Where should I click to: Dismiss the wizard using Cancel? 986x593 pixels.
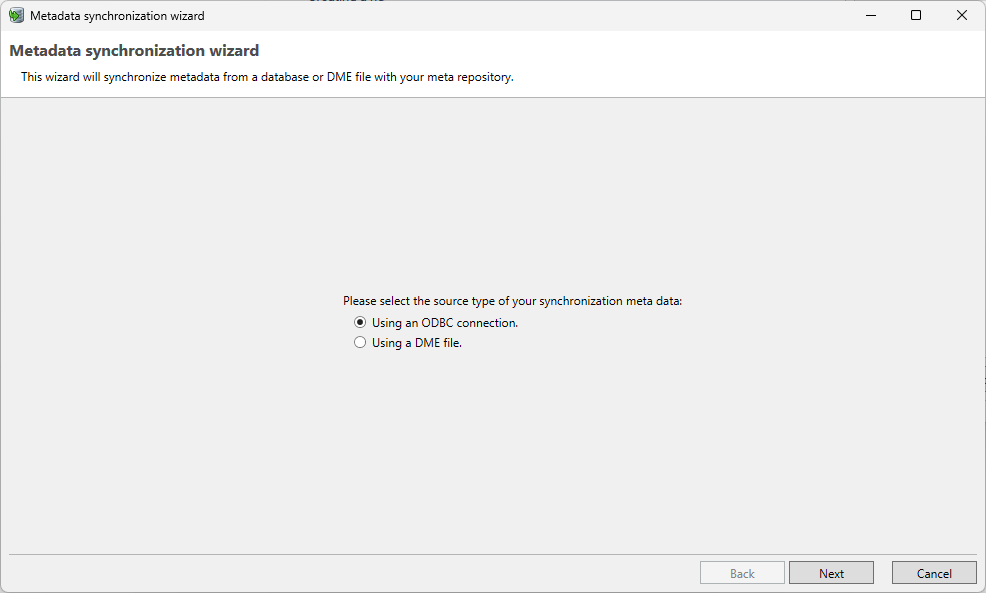click(x=933, y=572)
